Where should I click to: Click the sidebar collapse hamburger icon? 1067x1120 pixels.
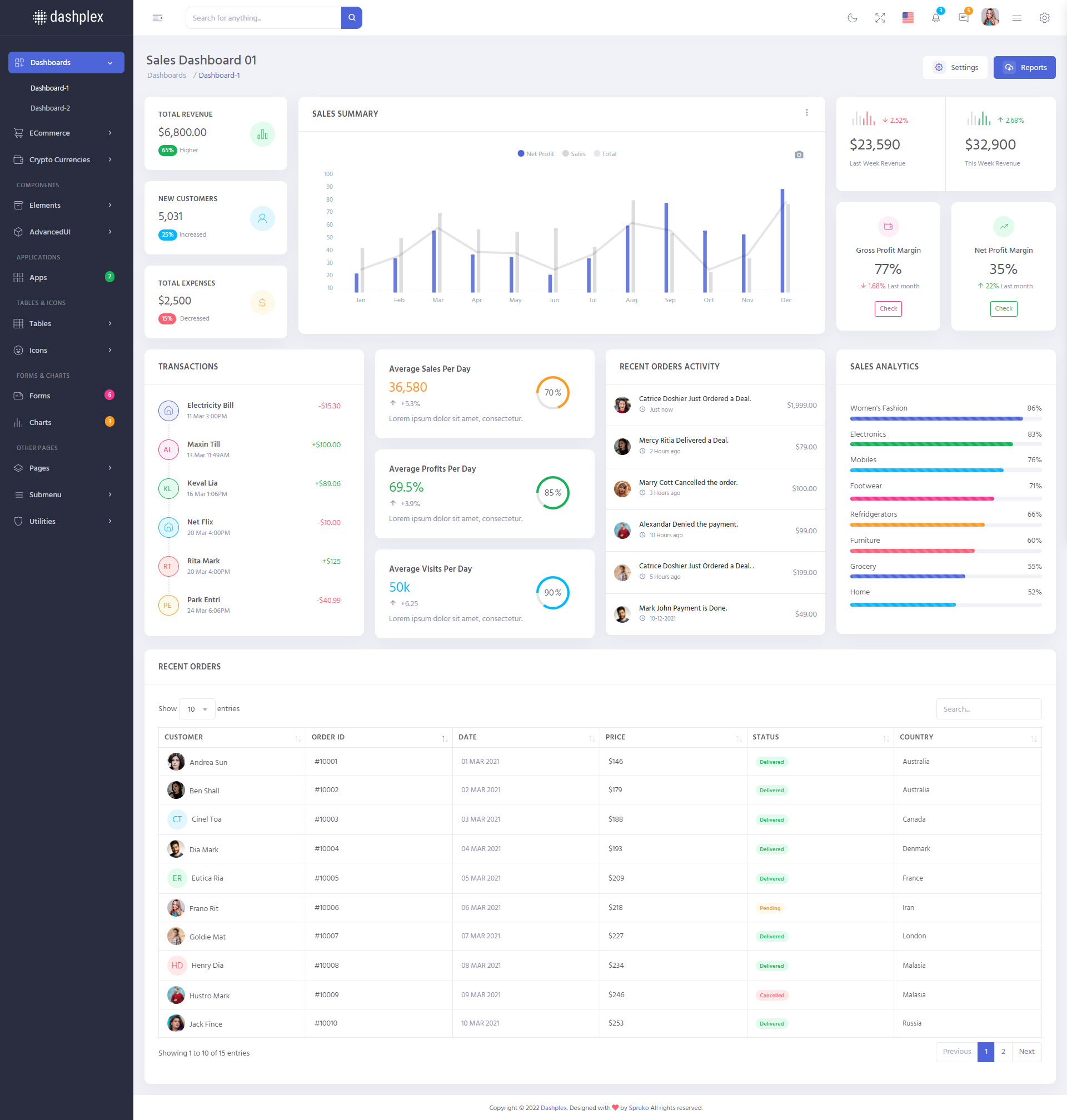tap(157, 18)
